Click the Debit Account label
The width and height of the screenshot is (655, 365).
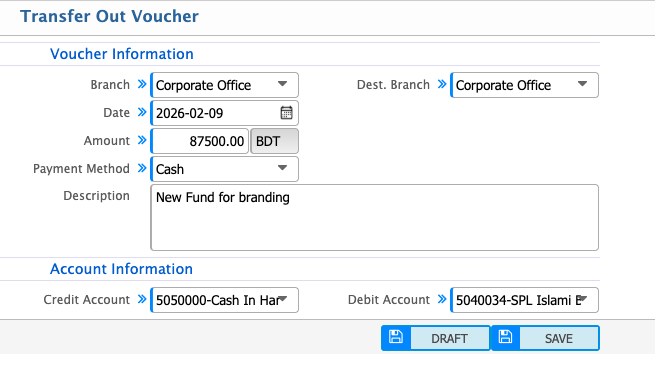[x=389, y=299]
